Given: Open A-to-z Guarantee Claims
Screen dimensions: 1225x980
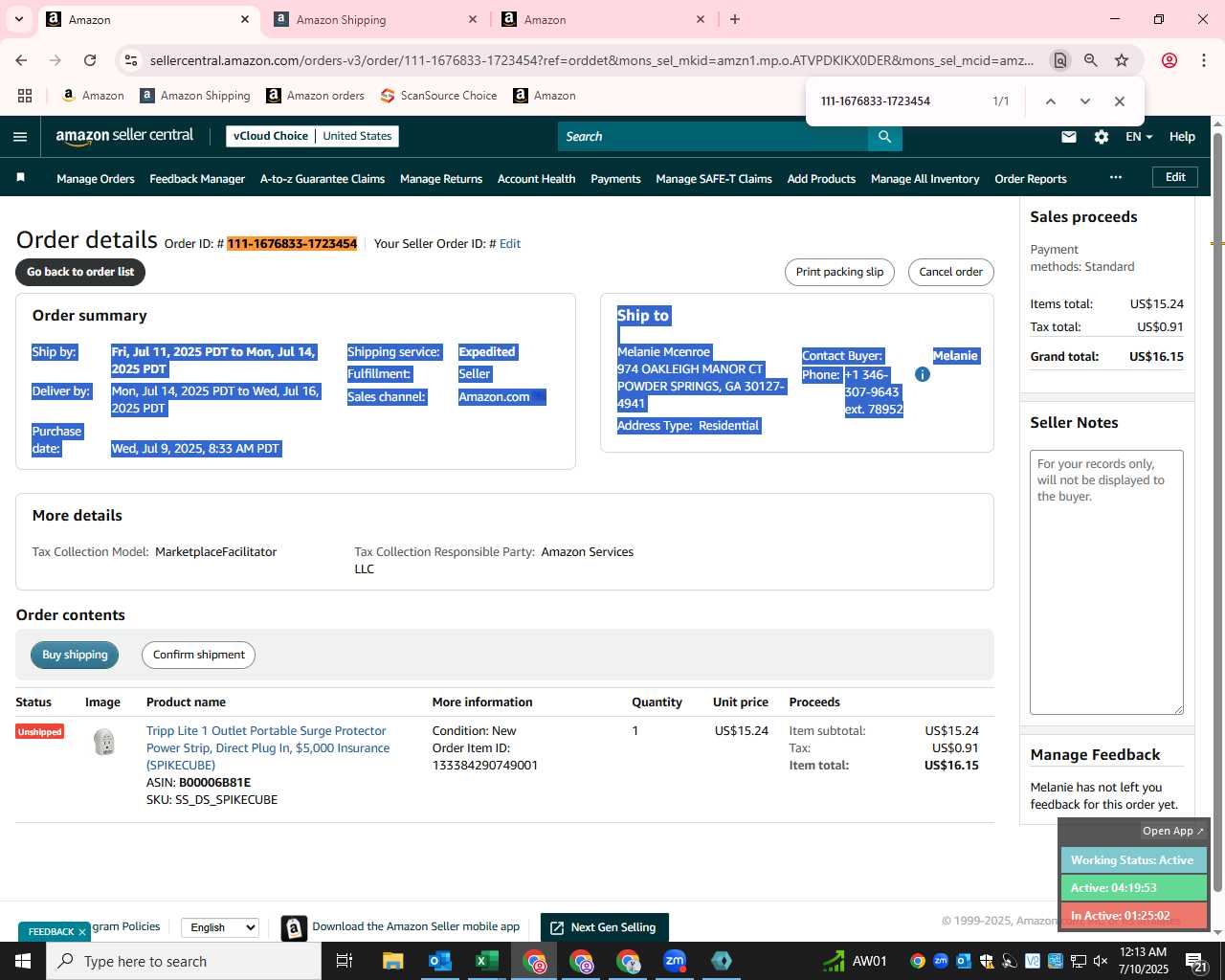Looking at the screenshot, I should (323, 179).
